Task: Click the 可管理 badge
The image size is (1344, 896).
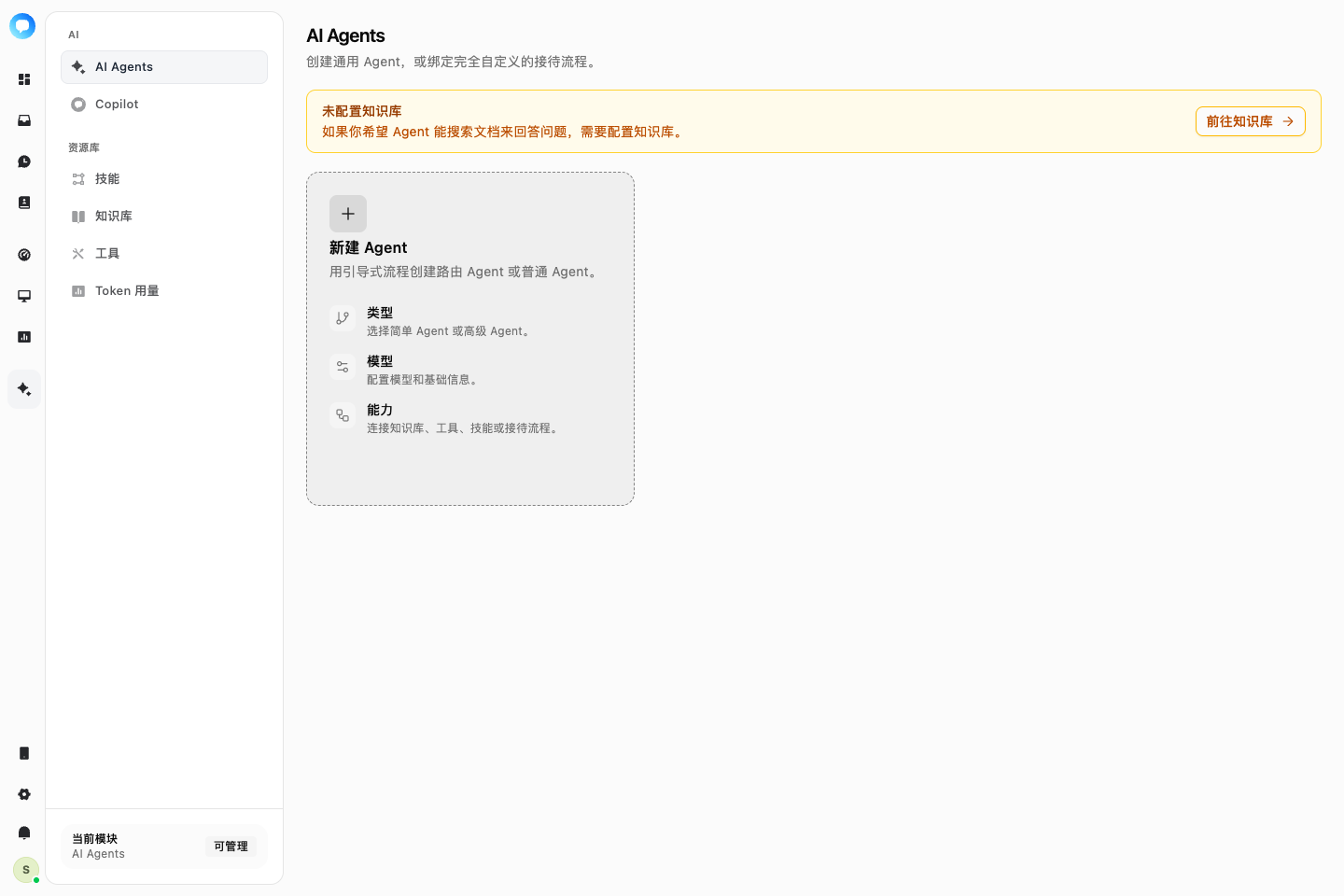Action: tap(231, 847)
